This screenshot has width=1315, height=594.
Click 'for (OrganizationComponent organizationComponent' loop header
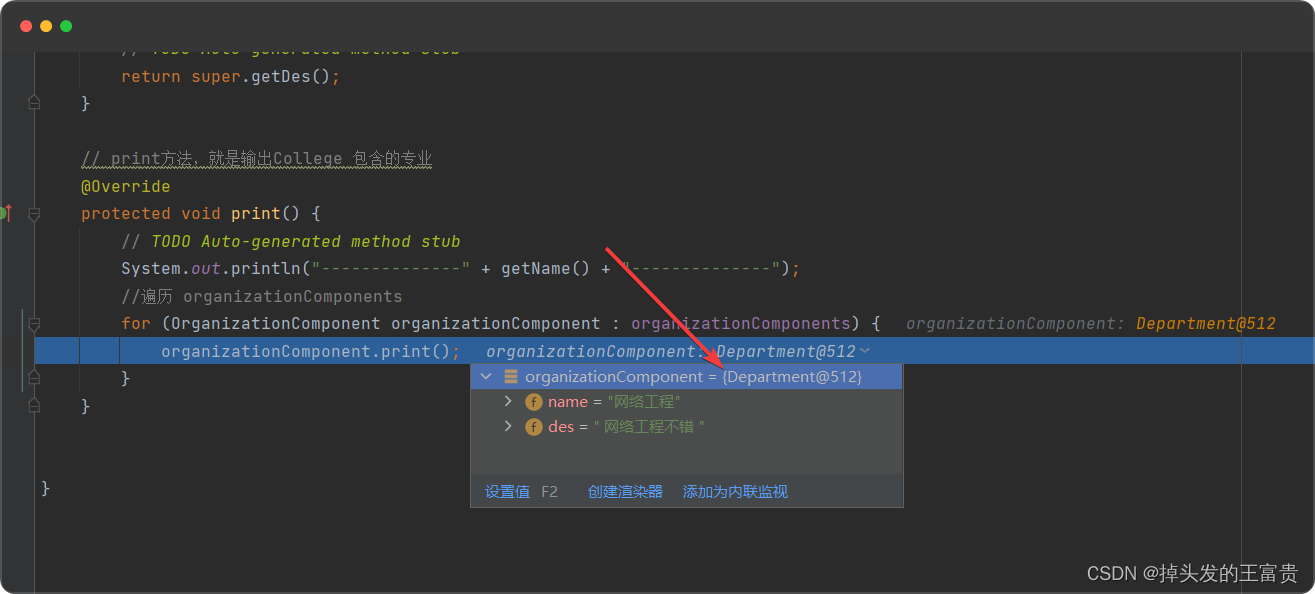[501, 324]
